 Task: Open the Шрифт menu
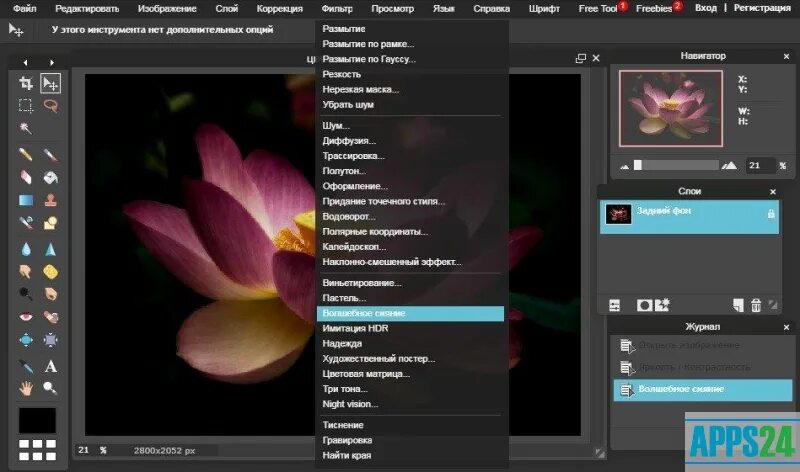[544, 8]
